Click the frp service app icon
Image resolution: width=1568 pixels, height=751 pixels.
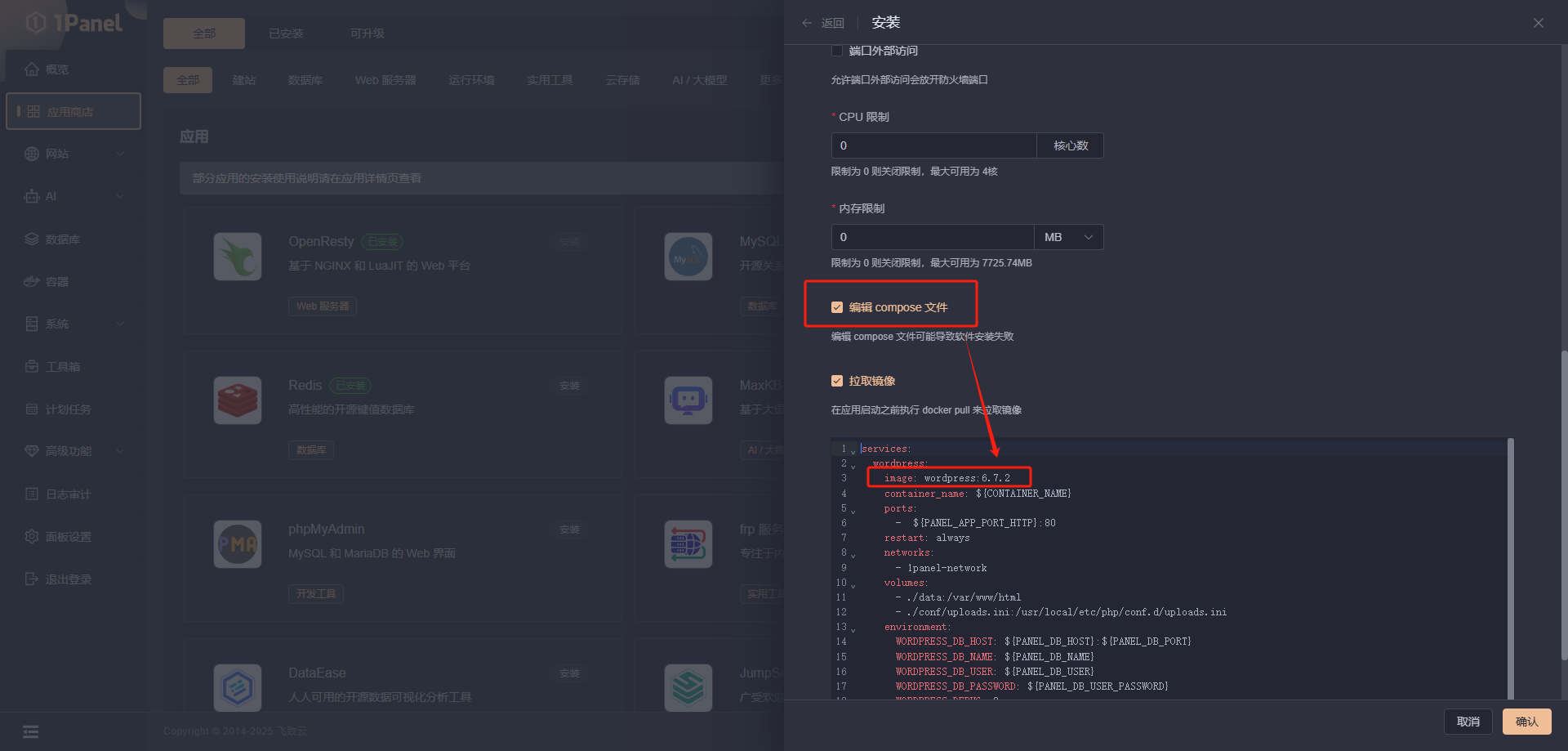click(x=688, y=544)
